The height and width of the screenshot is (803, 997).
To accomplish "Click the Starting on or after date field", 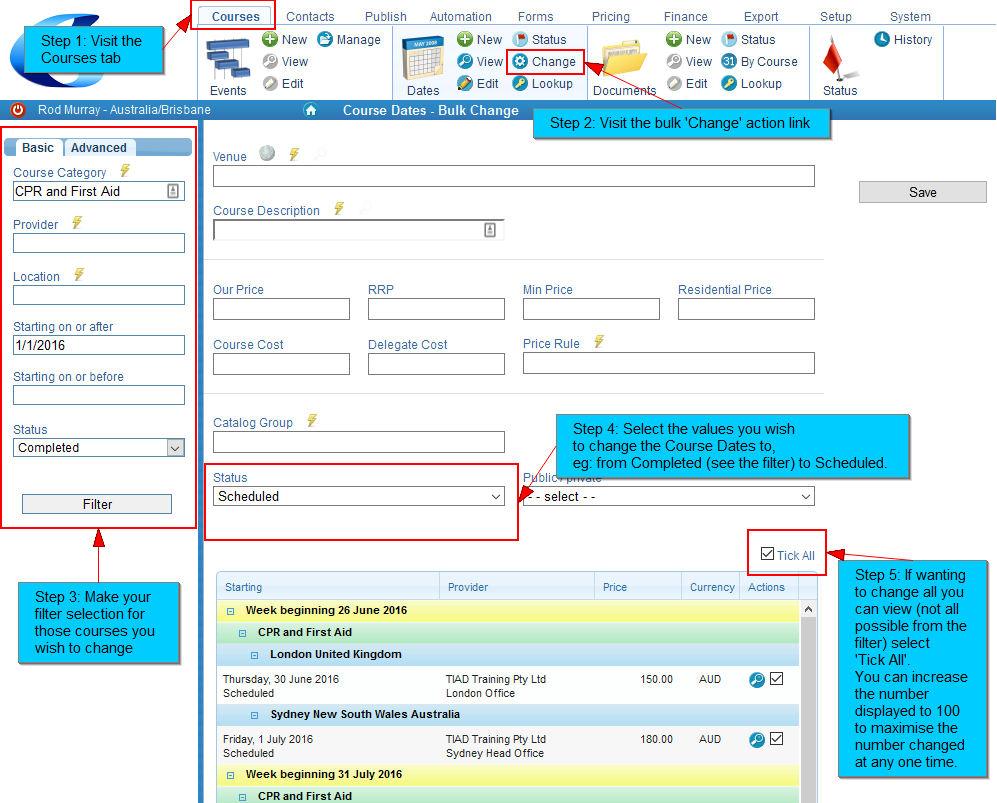I will [99, 345].
